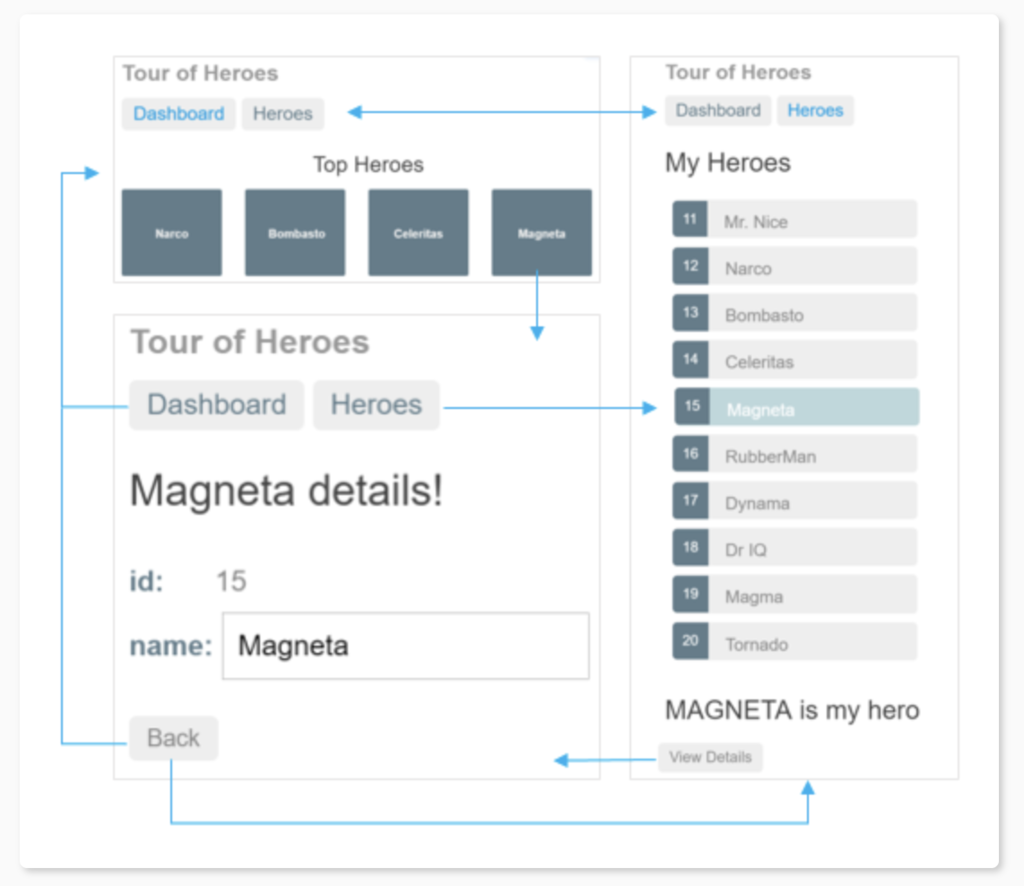The image size is (1024, 886).
Task: Click the Narco tile under Top Heroes
Action: click(x=171, y=233)
